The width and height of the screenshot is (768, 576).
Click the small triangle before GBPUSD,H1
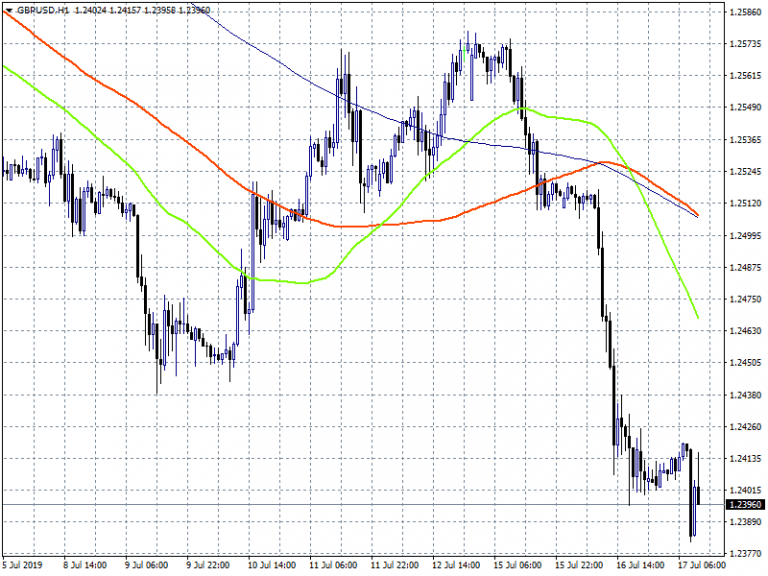pyautogui.click(x=9, y=10)
